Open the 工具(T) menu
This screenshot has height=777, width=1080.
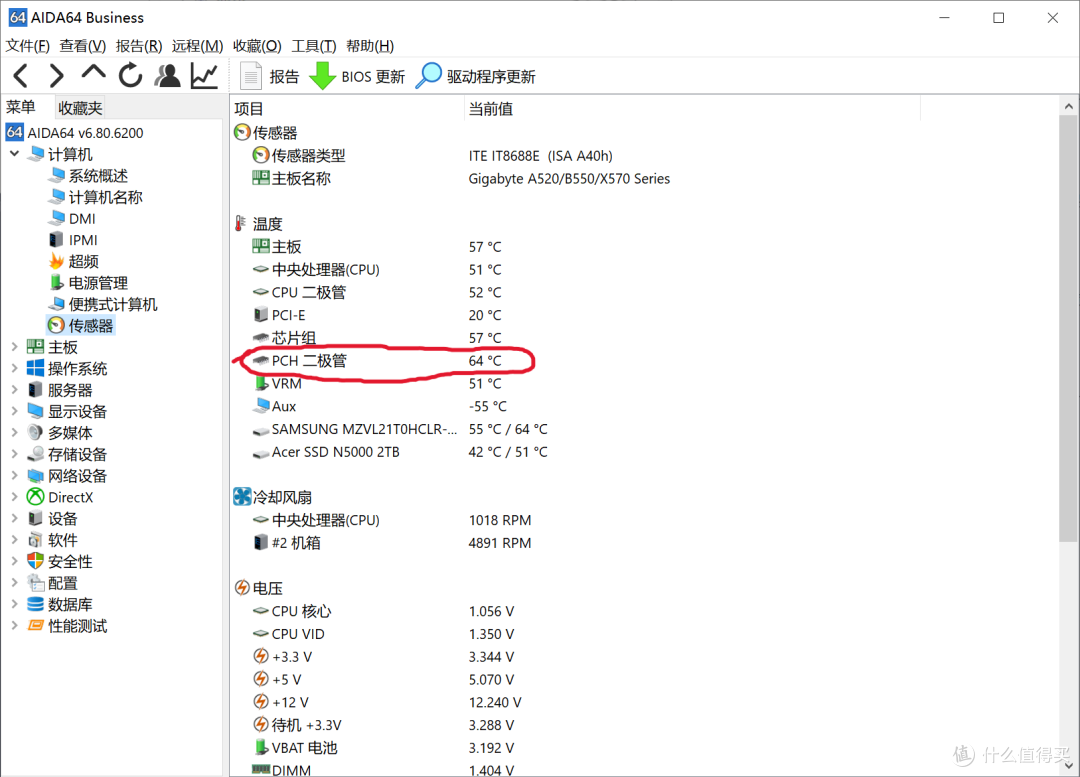(314, 46)
